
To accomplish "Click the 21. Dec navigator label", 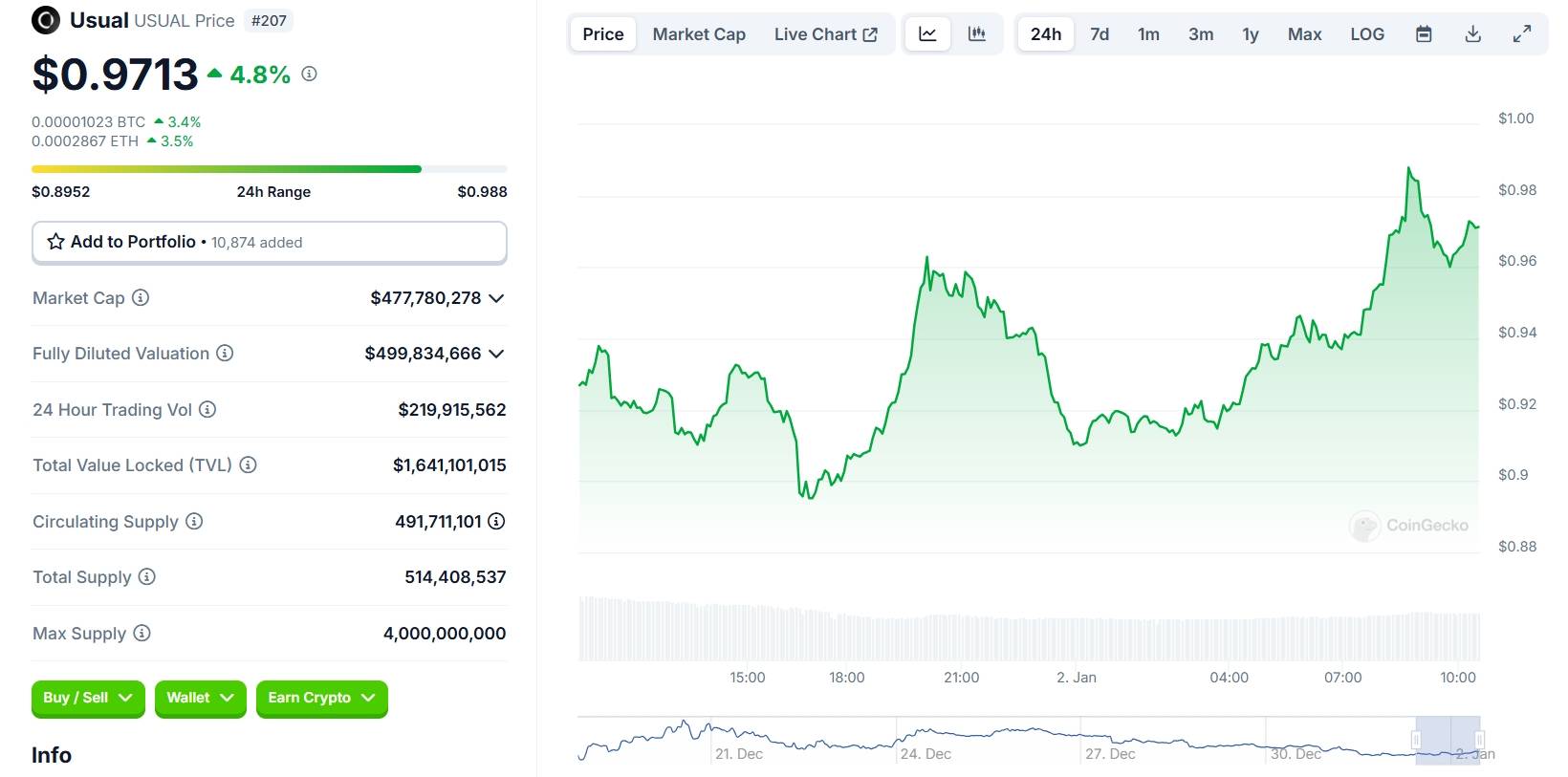I will coord(739,754).
